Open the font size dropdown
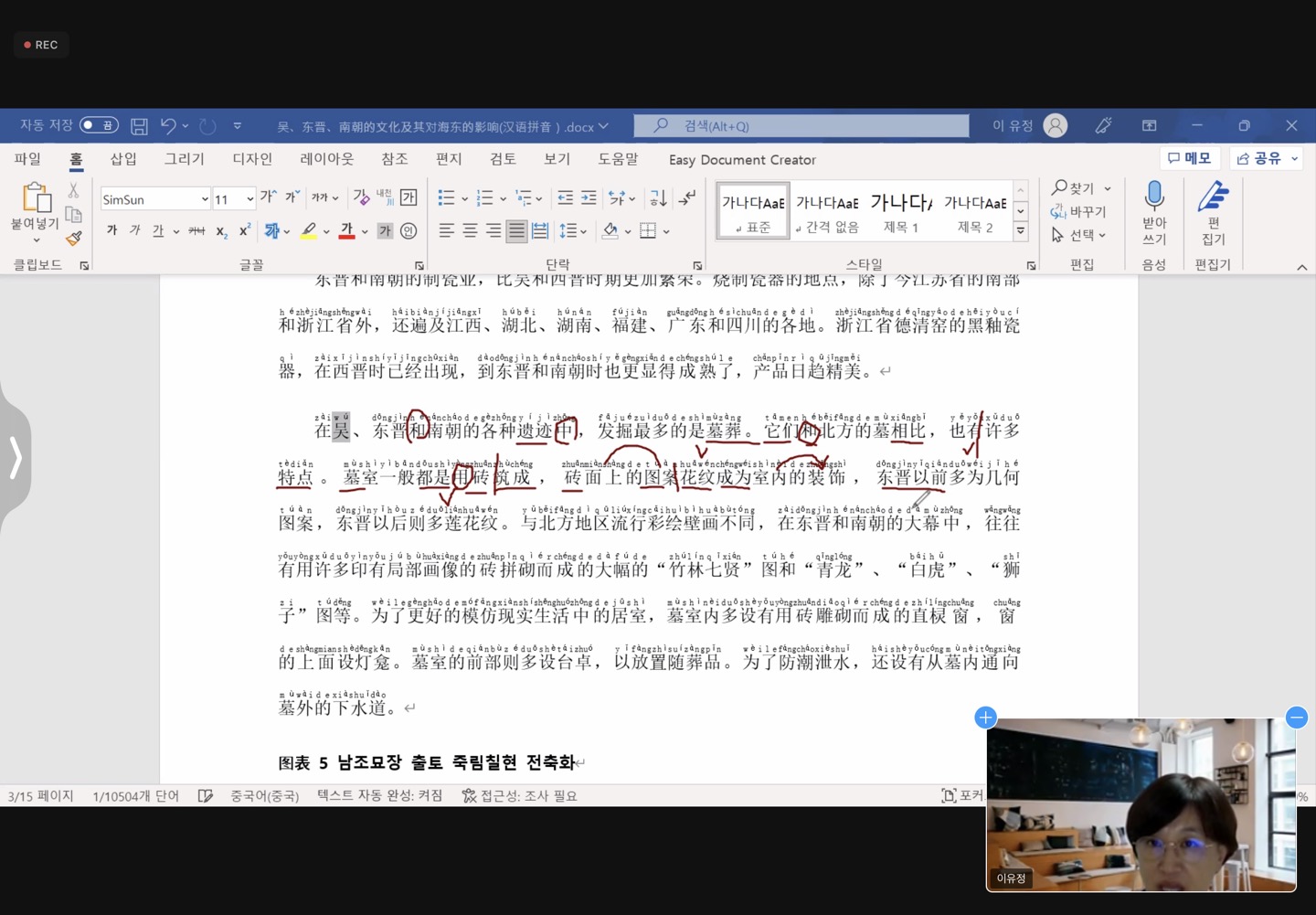The width and height of the screenshot is (1316, 915). (x=249, y=199)
